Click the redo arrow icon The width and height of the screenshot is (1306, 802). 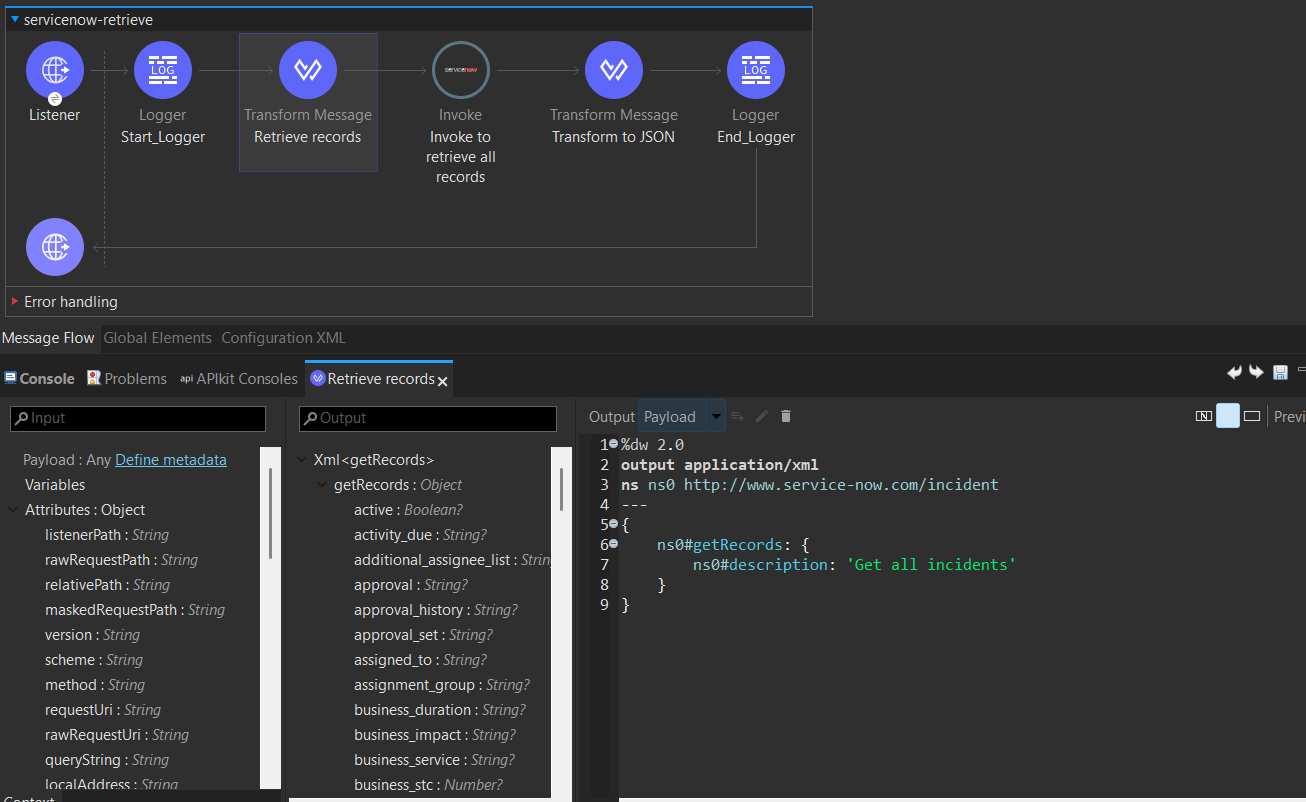click(1257, 372)
